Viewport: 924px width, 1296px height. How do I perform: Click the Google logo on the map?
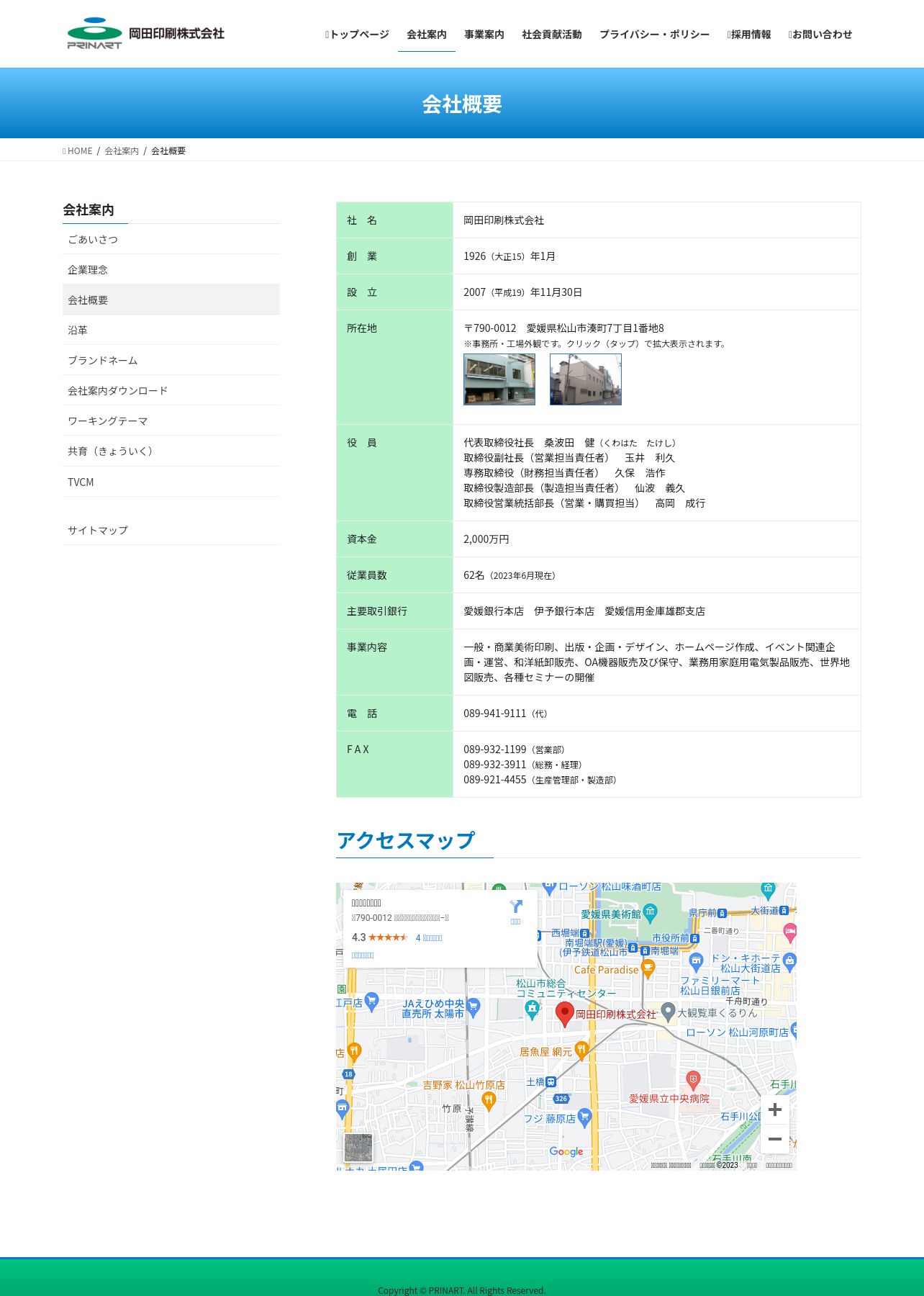pos(566,1151)
